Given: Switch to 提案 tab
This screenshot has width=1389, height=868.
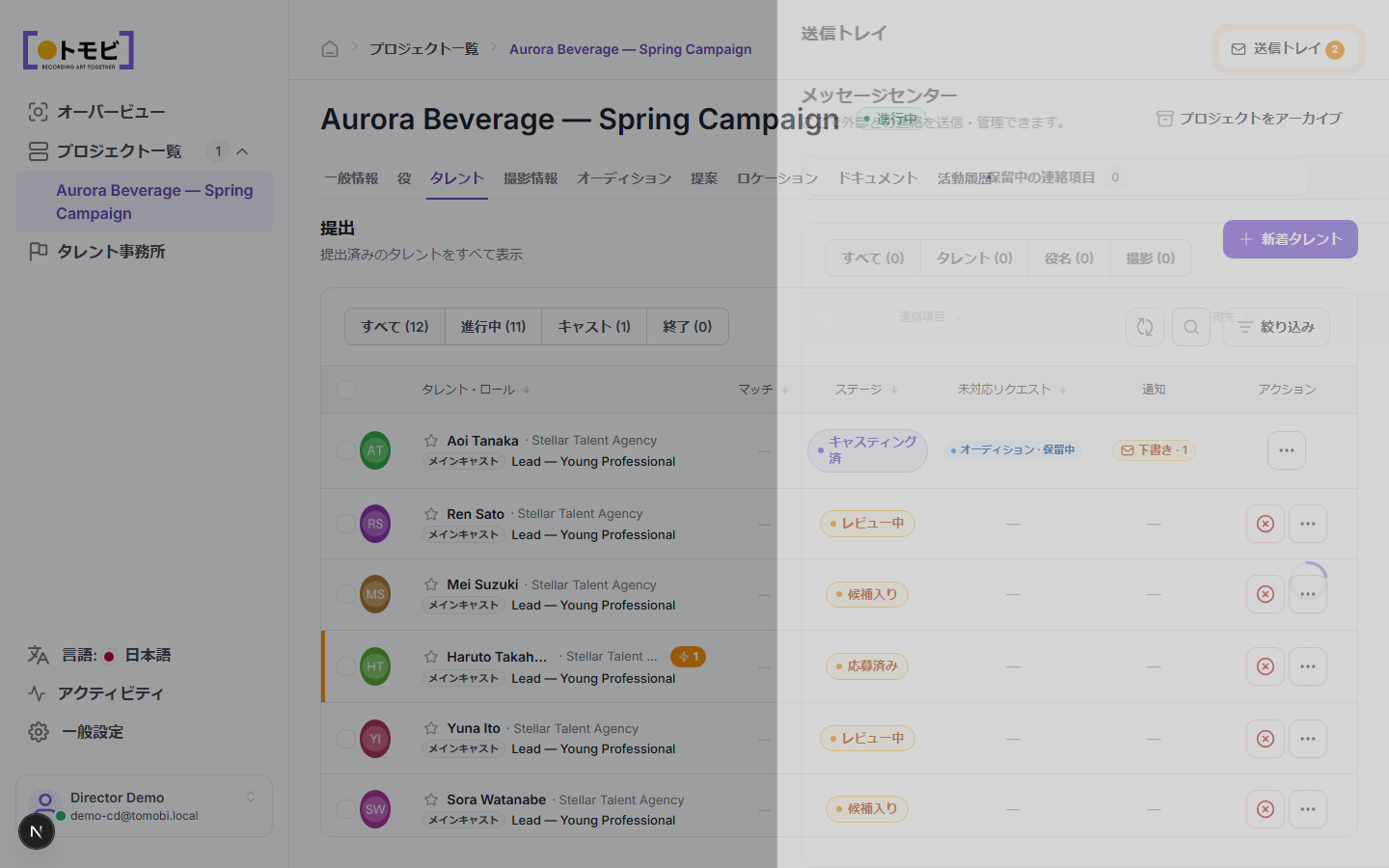Looking at the screenshot, I should (704, 178).
